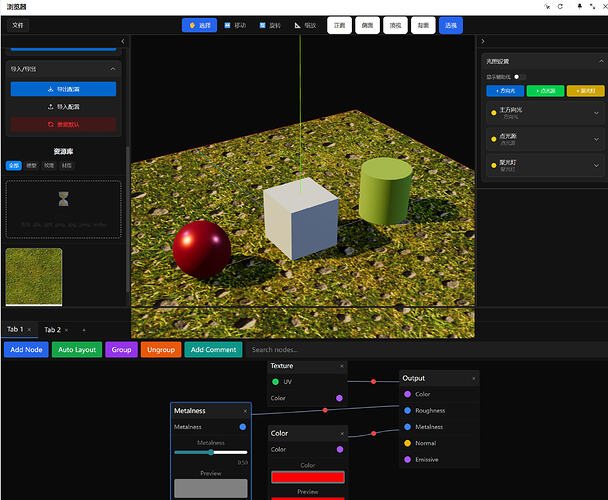The image size is (608, 500).
Task: Click the refresh icon in window title bar
Action: pos(560,7)
